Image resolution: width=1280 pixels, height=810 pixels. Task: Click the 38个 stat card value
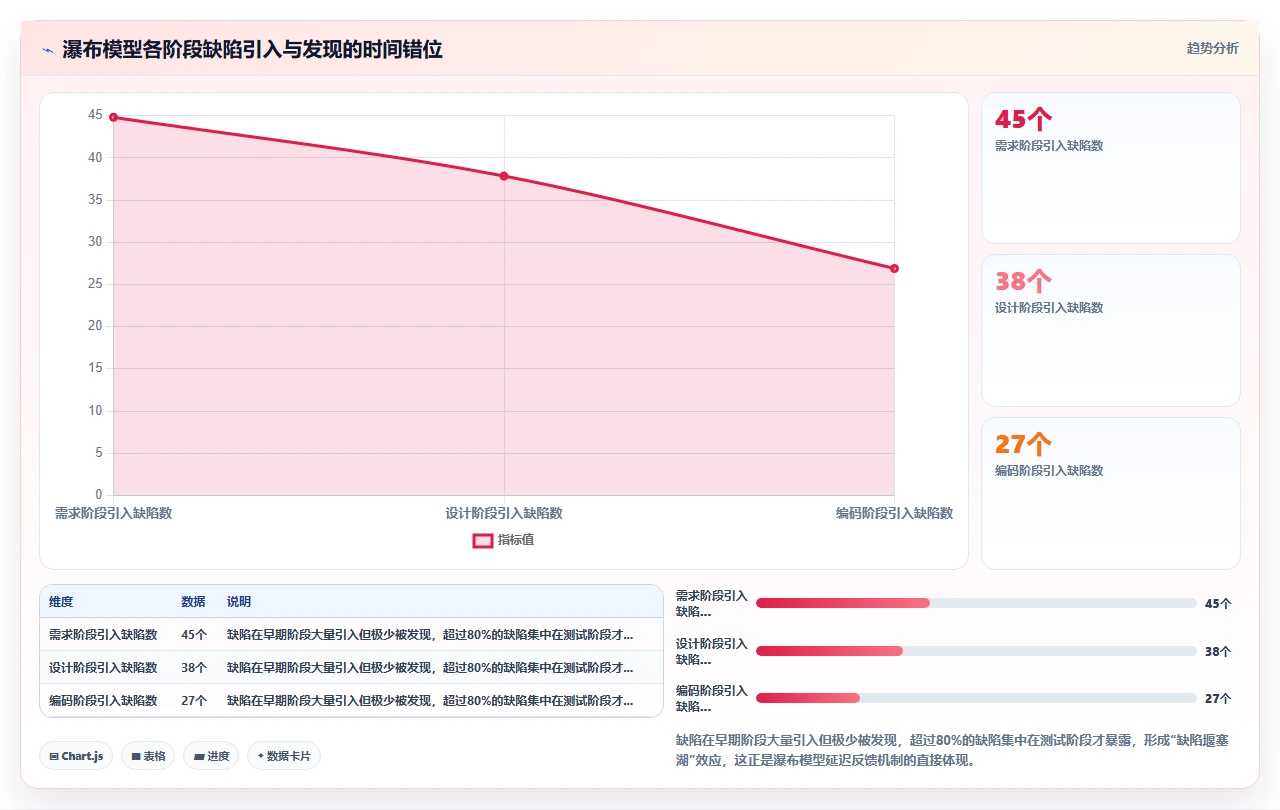(1023, 281)
